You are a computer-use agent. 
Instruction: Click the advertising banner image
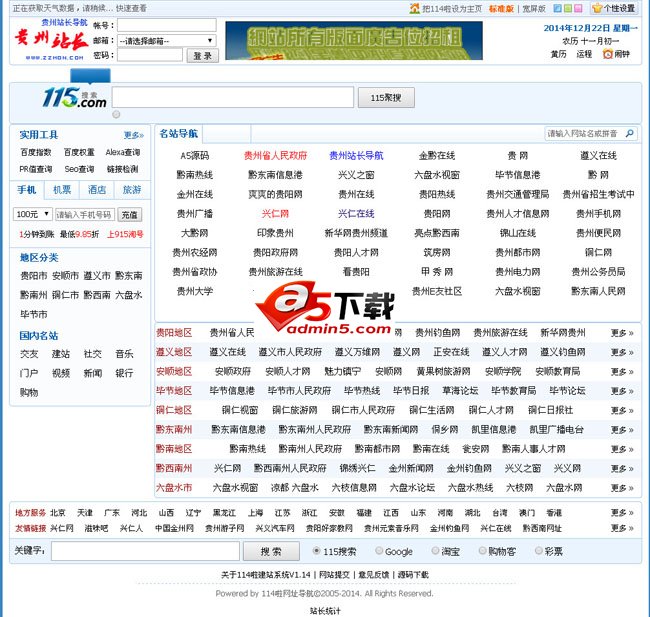pos(354,41)
